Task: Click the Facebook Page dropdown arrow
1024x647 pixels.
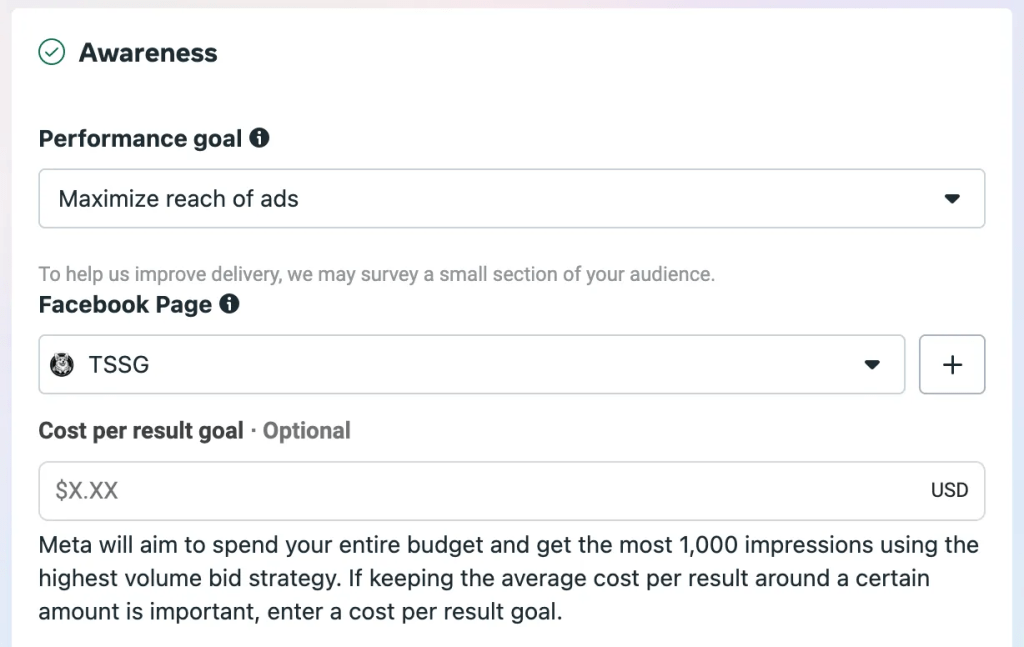Action: [872, 365]
